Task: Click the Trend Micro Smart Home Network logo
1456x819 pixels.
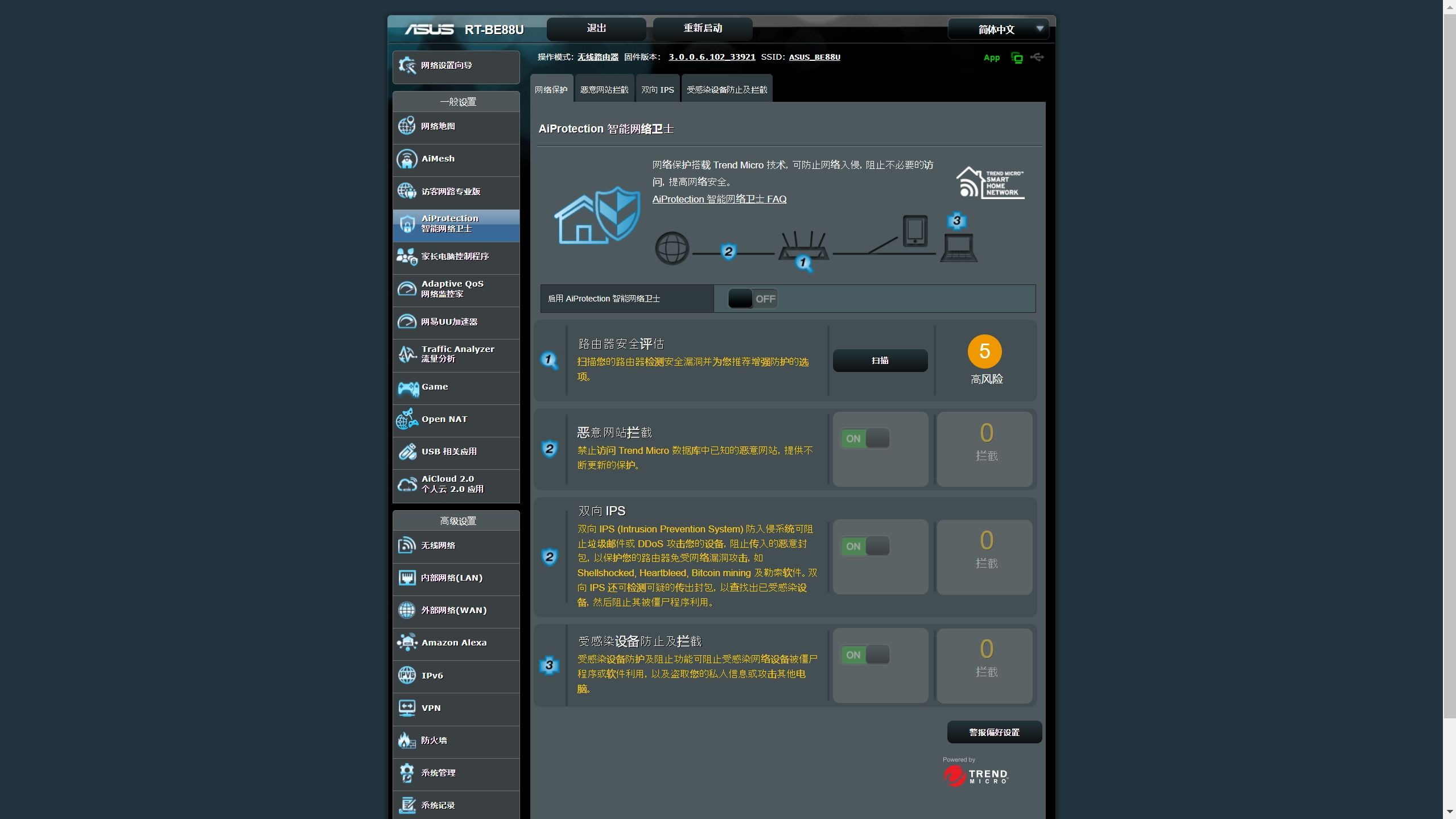Action: coord(990,182)
